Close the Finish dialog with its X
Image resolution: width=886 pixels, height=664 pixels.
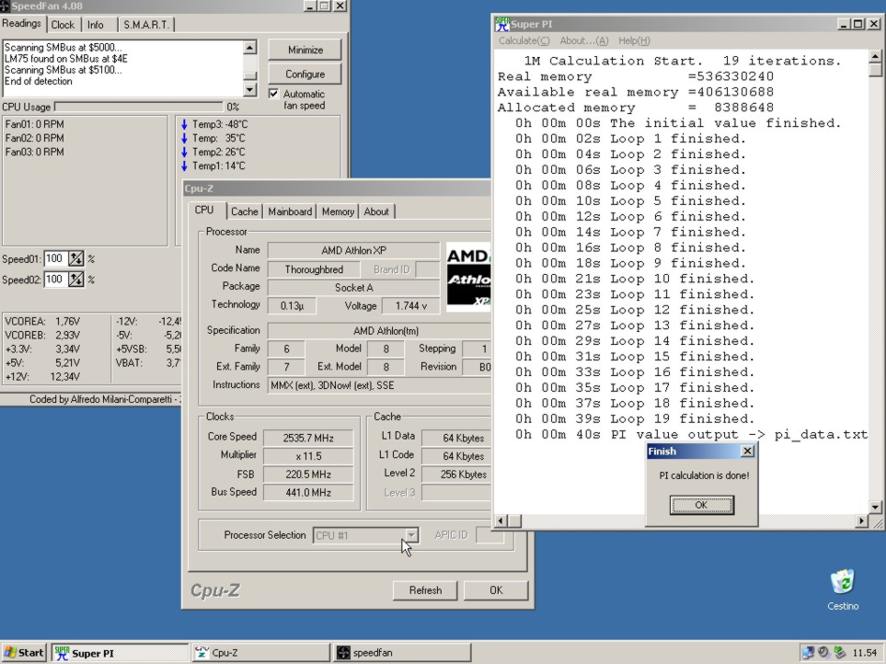747,451
